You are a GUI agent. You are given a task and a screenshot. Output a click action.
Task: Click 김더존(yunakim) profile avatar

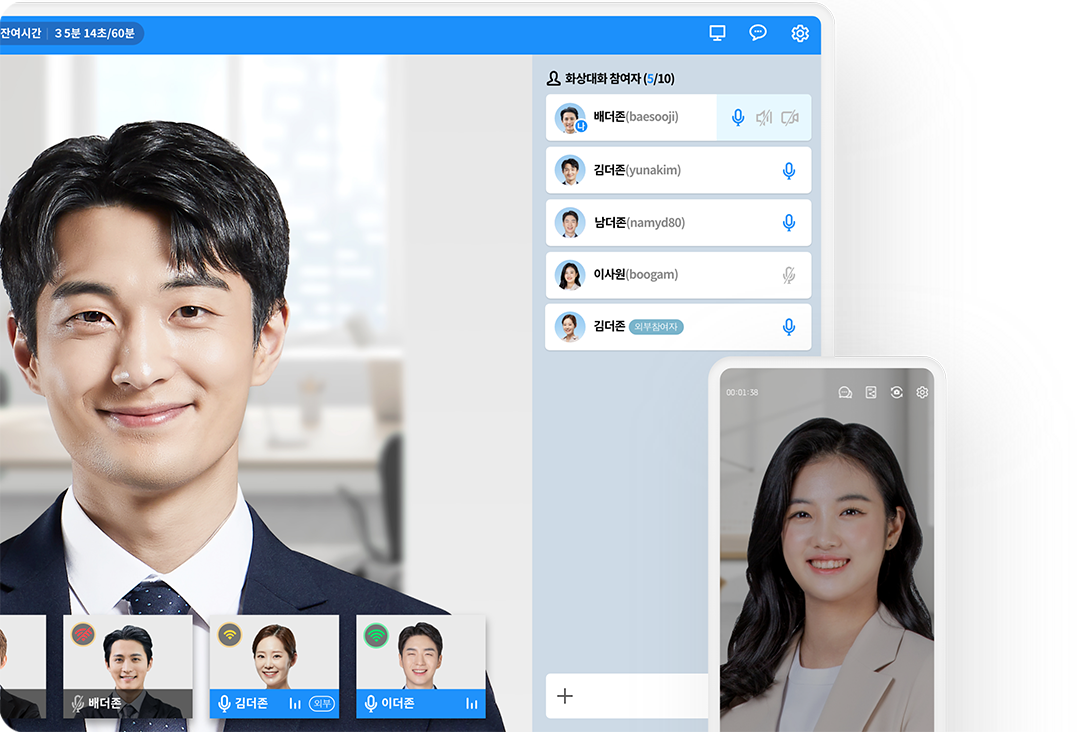click(570, 170)
